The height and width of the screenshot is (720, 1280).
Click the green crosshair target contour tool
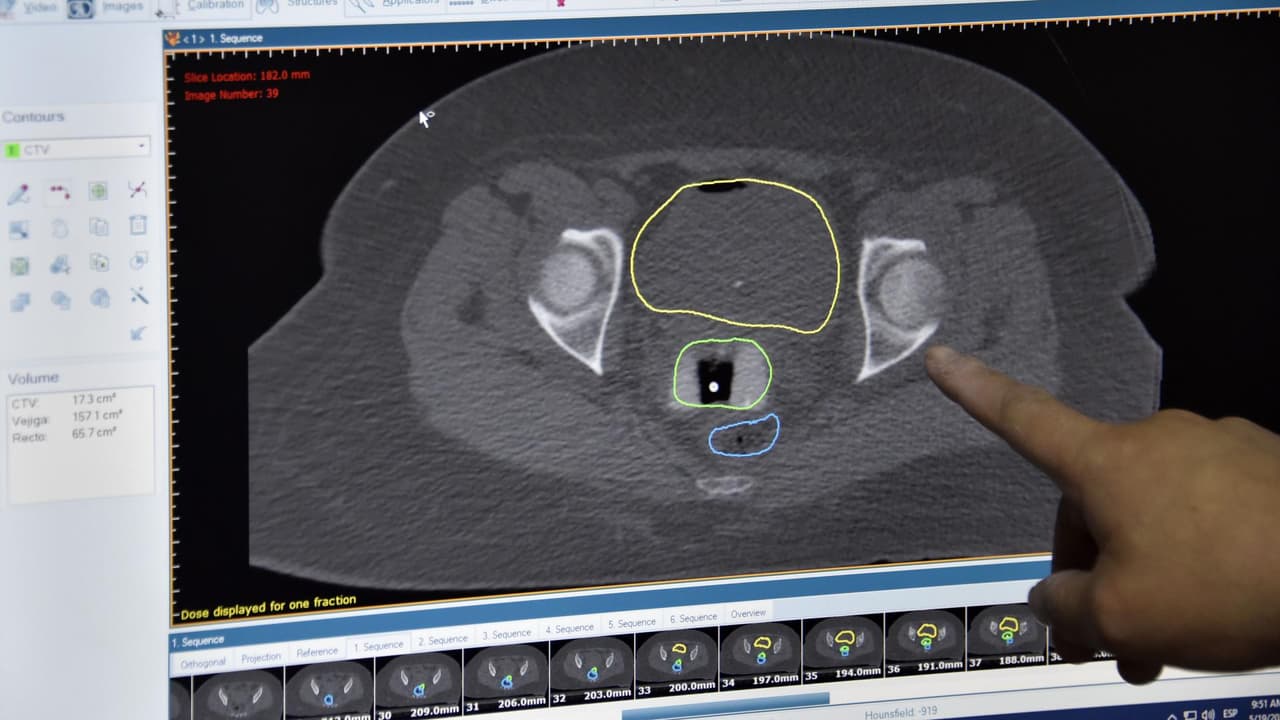98,190
